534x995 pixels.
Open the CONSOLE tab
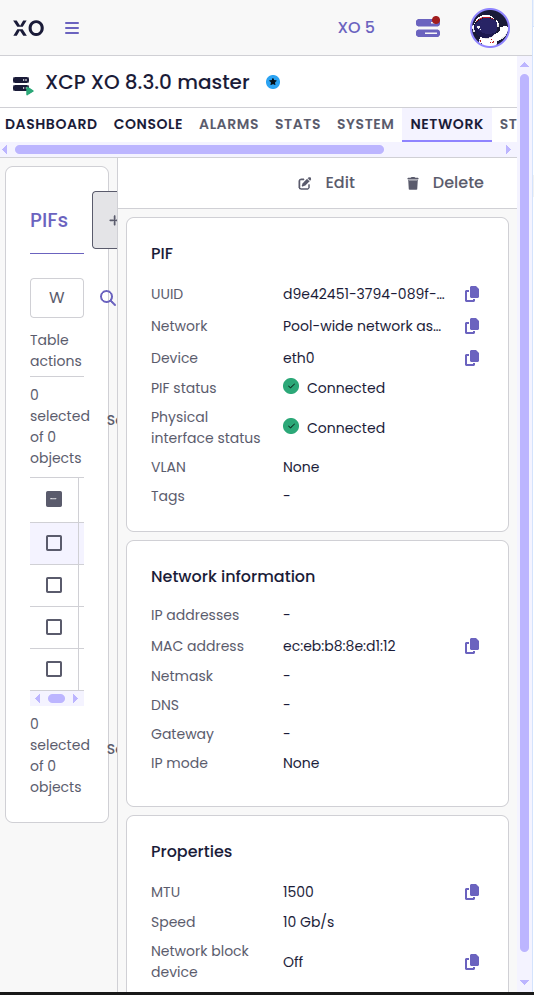pos(148,124)
